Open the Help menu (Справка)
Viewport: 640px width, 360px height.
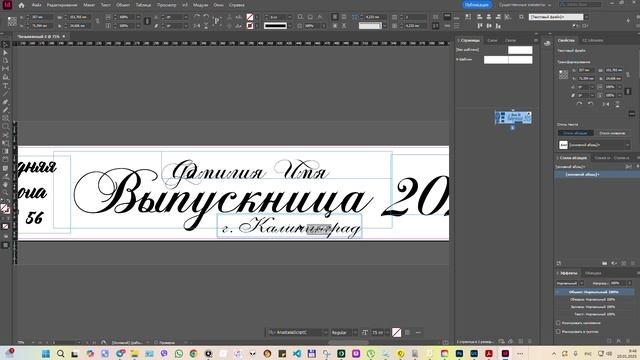(237, 5)
